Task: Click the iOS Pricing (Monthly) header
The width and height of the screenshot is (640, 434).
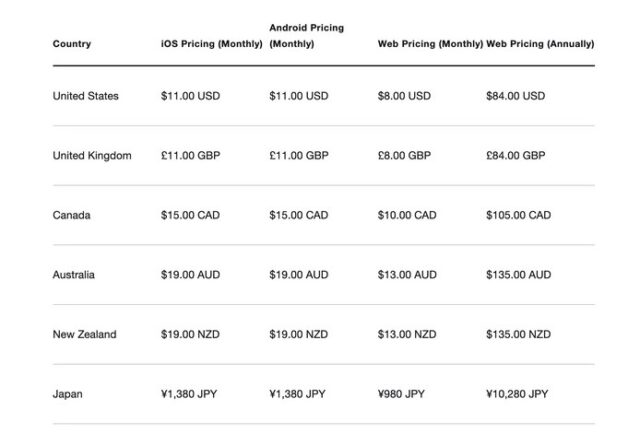Action: click(x=211, y=44)
